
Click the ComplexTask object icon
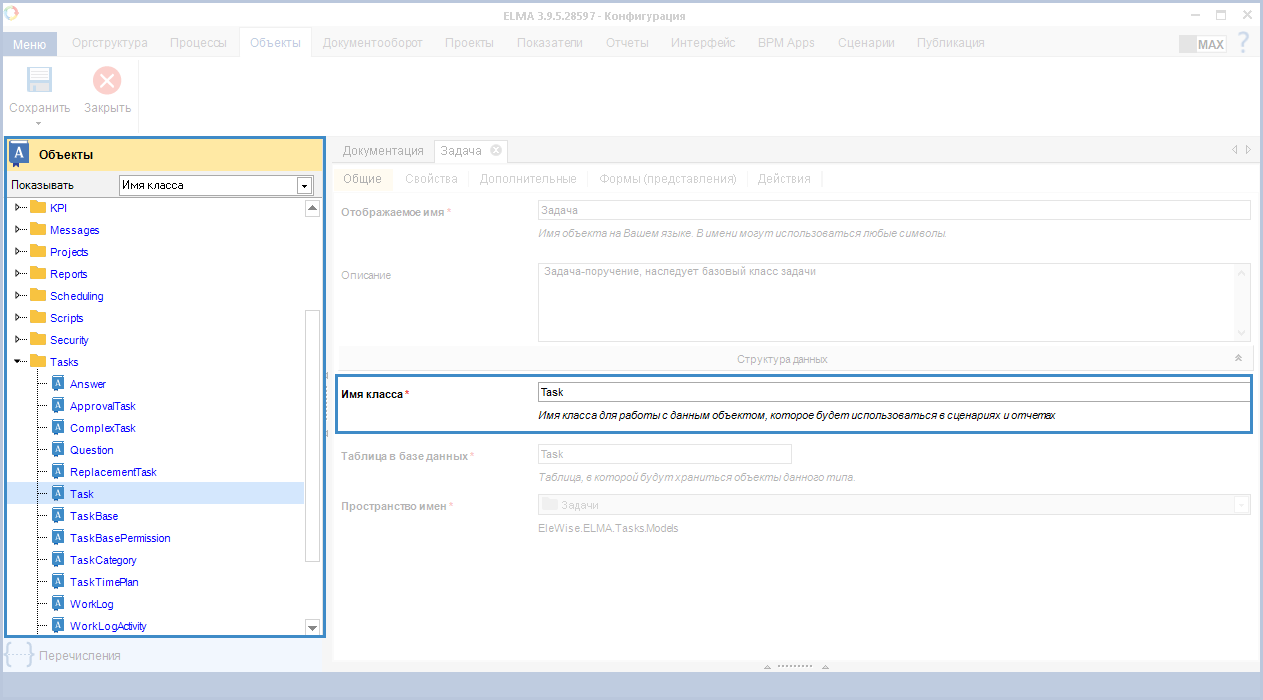[x=58, y=427]
